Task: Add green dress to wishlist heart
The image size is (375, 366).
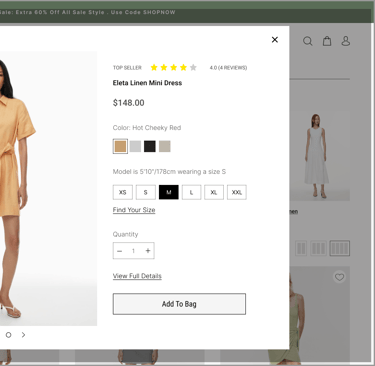Action: (339, 277)
